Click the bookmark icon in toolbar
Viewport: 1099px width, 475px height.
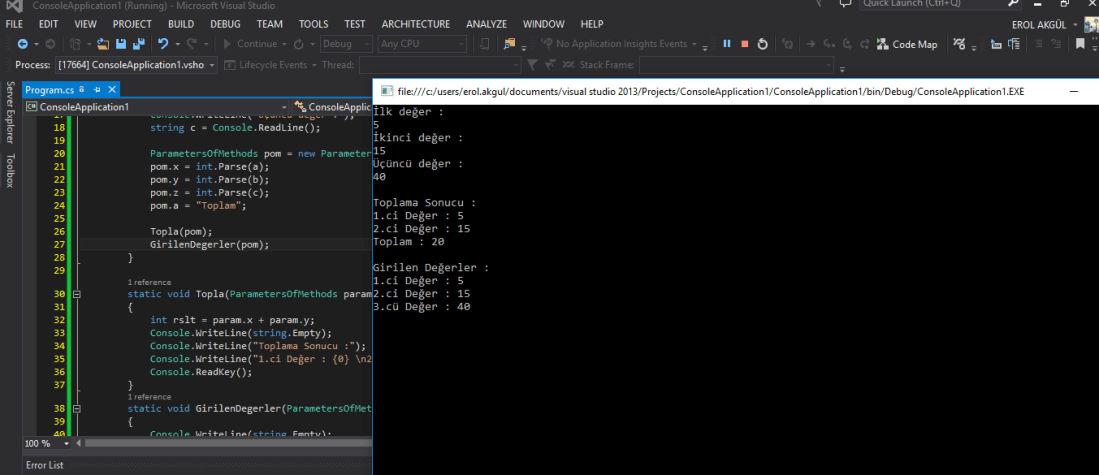point(1080,44)
